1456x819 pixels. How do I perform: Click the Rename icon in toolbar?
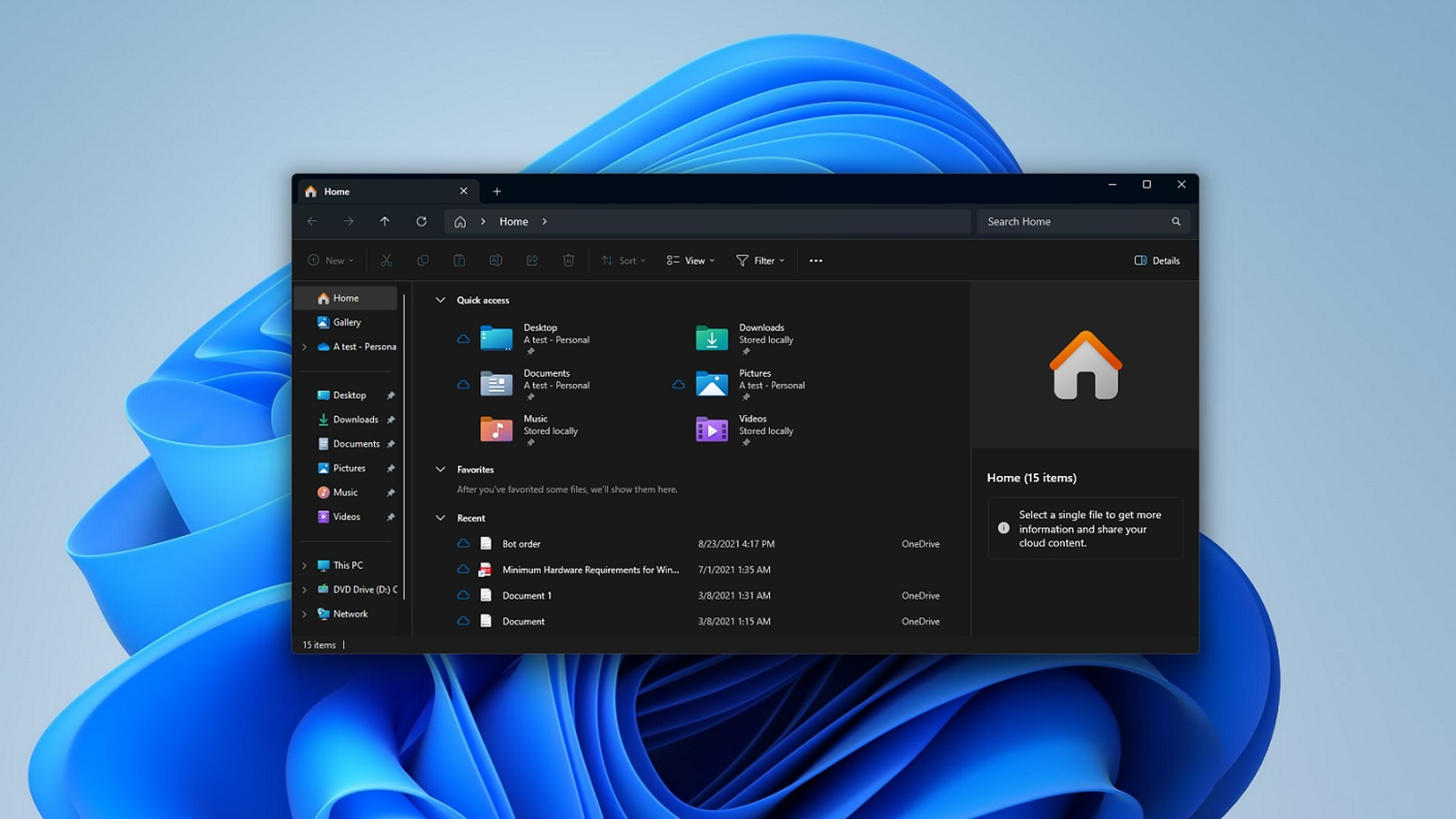[496, 260]
